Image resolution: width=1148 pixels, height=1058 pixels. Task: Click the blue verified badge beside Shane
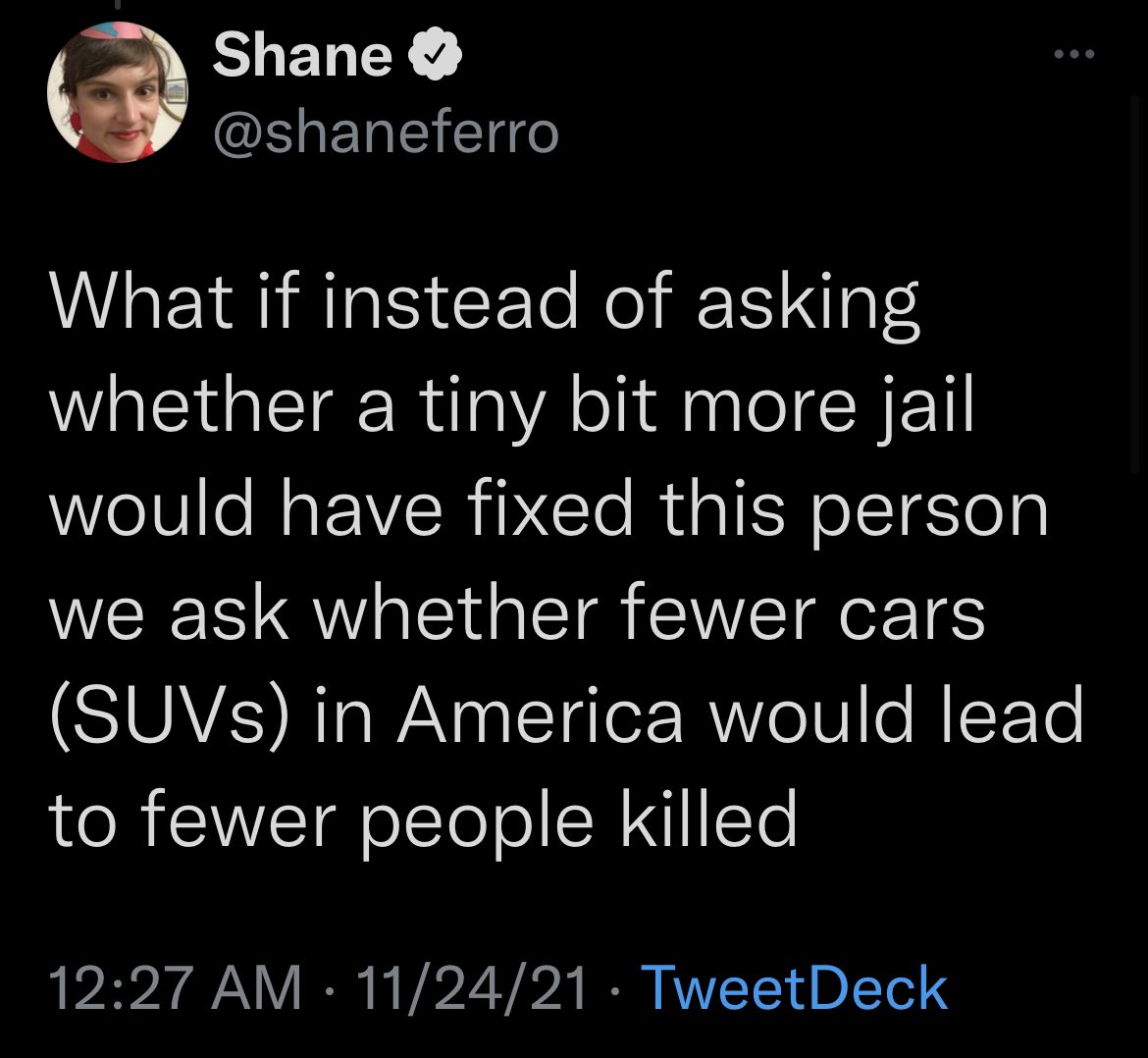point(434,53)
